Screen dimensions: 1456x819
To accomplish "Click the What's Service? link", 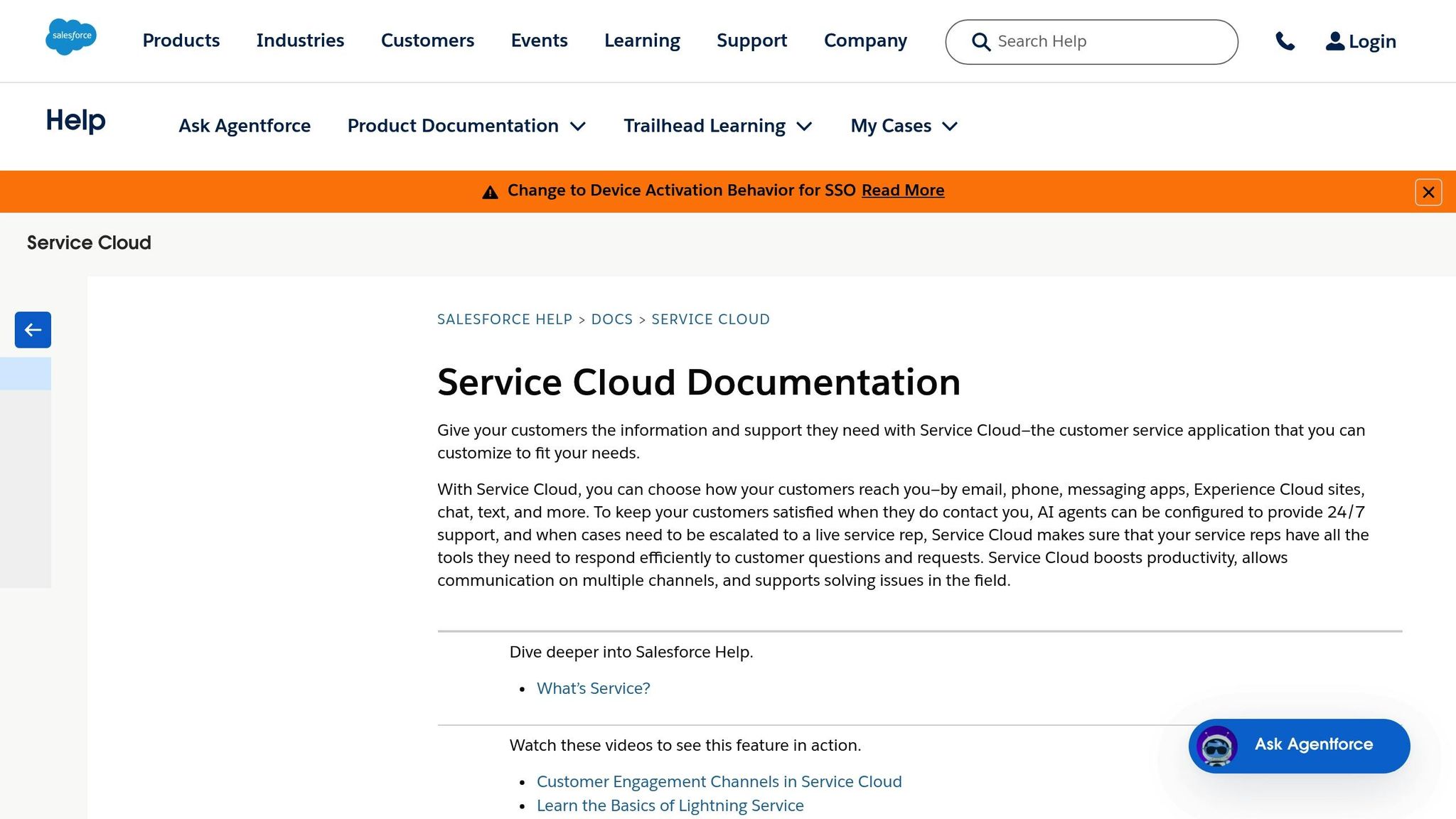I will point(593,687).
